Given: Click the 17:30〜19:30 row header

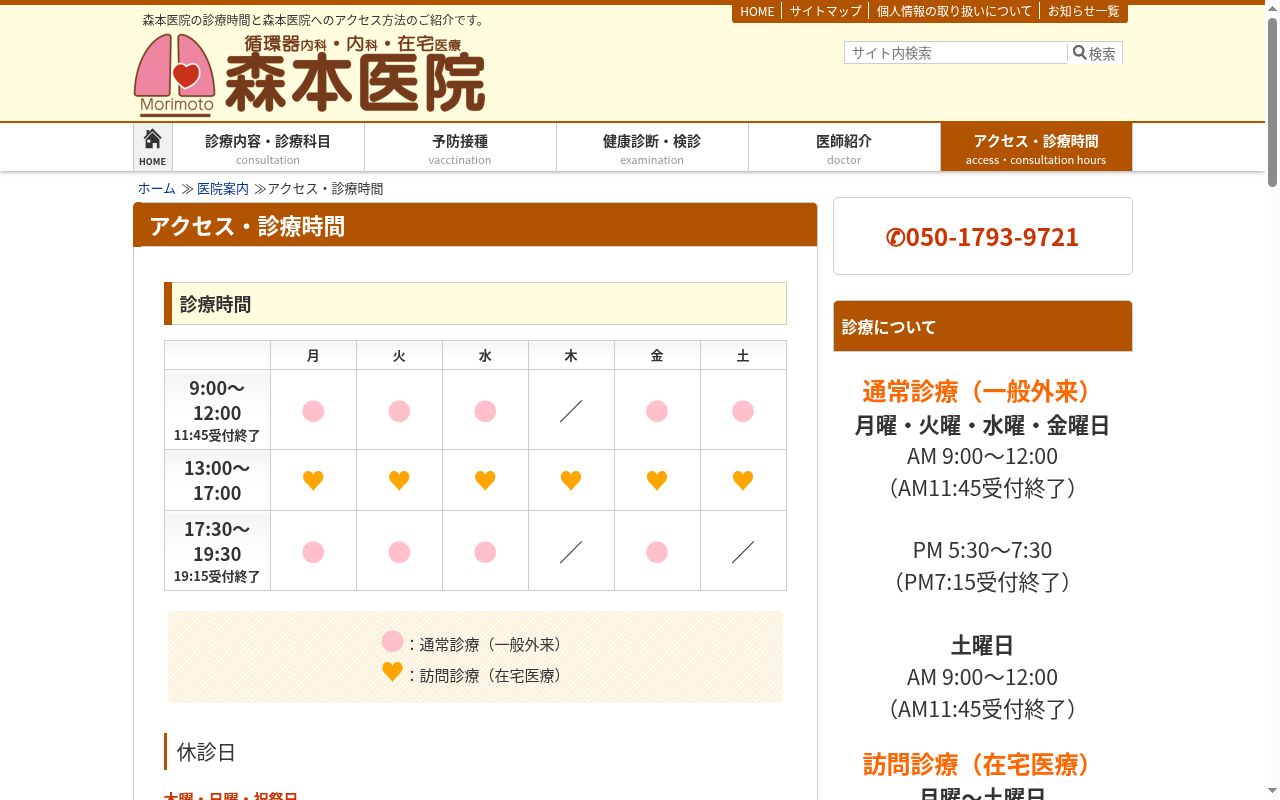Looking at the screenshot, I should coord(217,551).
